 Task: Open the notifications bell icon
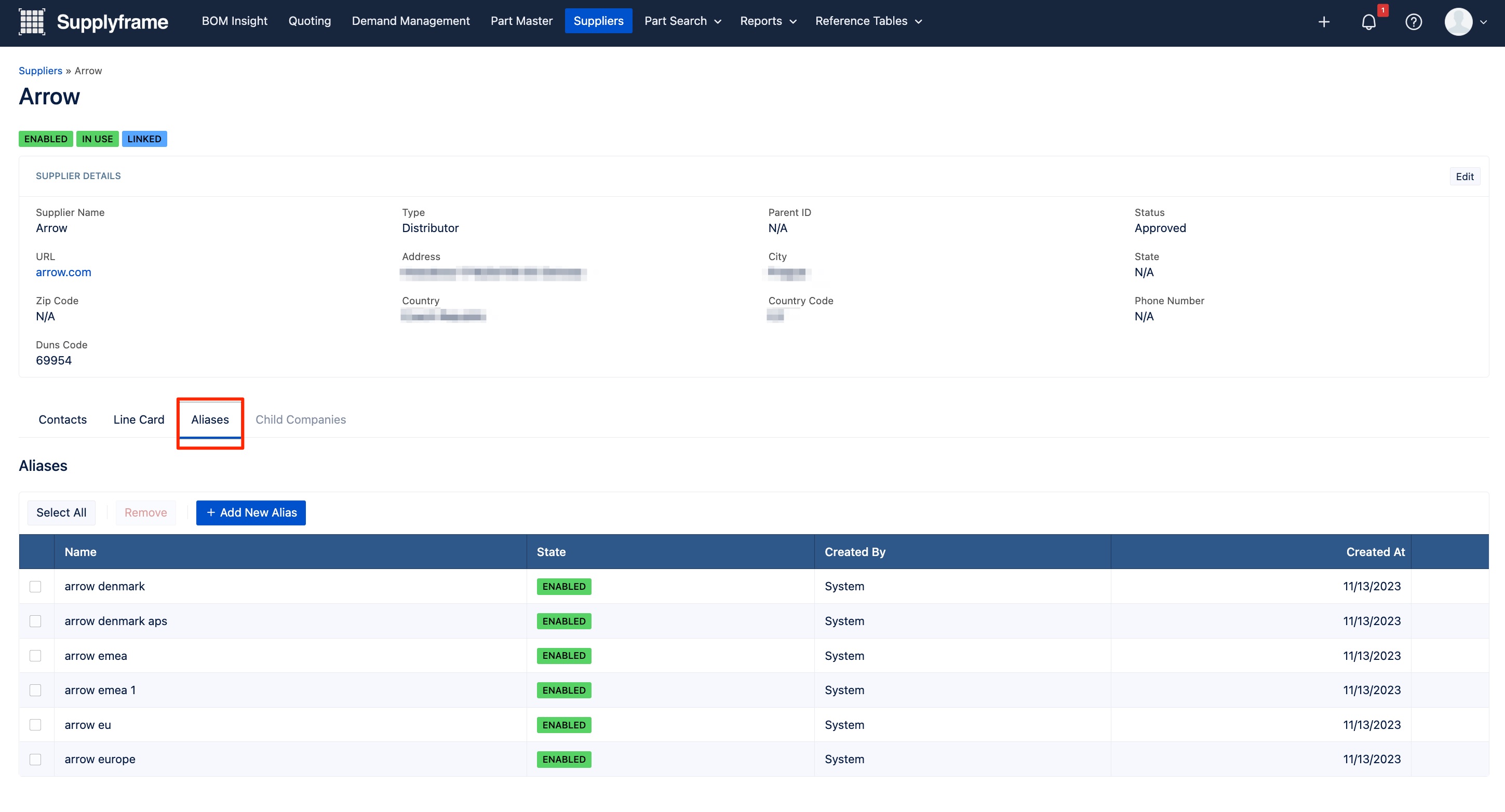(1369, 22)
